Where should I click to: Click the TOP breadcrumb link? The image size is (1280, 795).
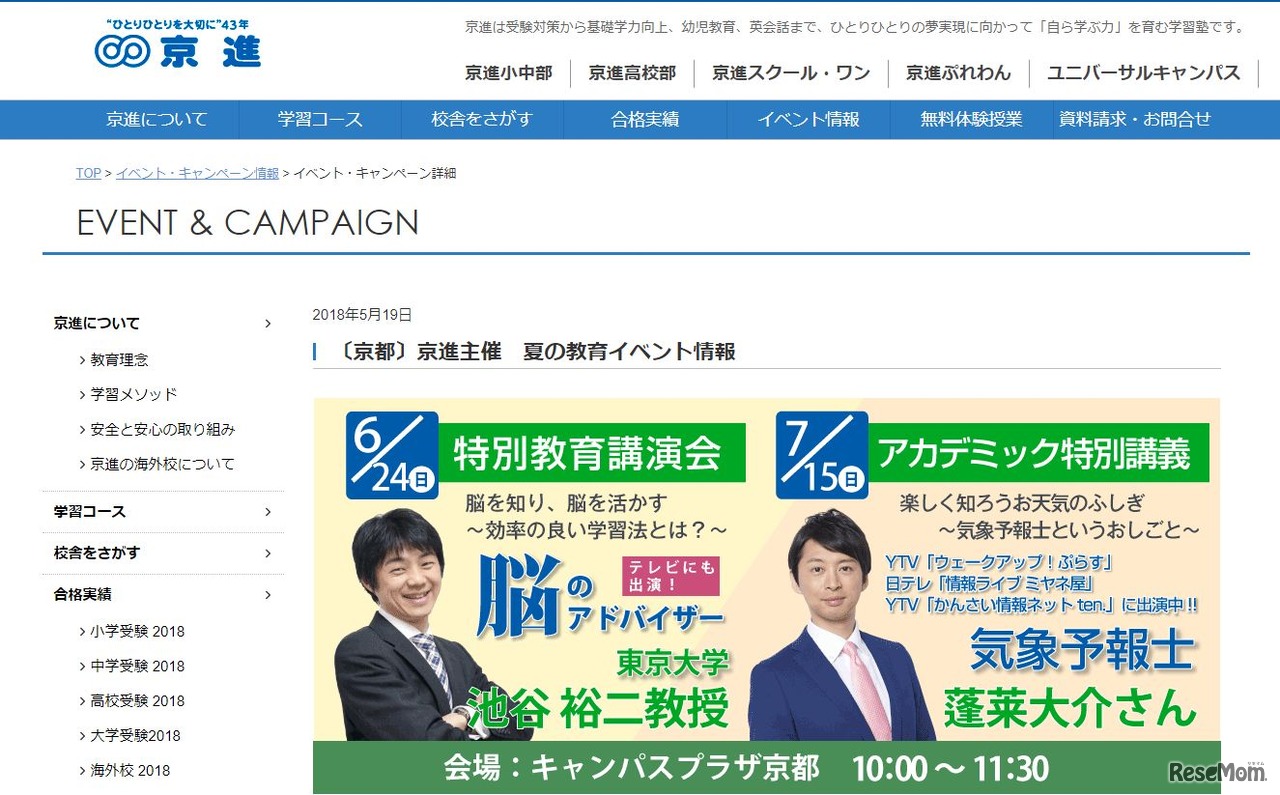[88, 173]
